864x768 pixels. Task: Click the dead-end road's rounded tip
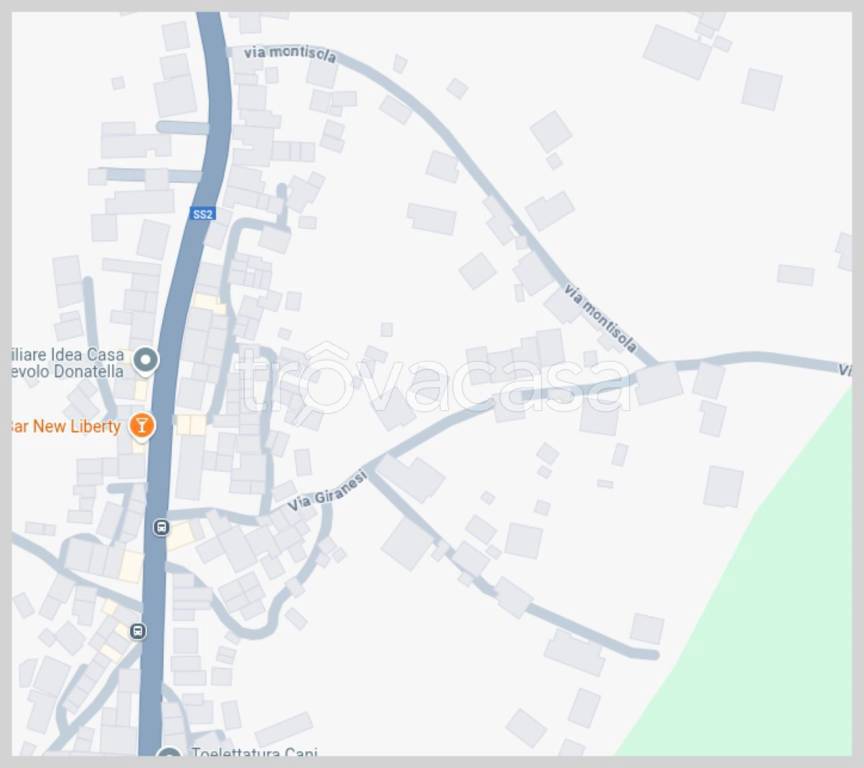click(652, 655)
